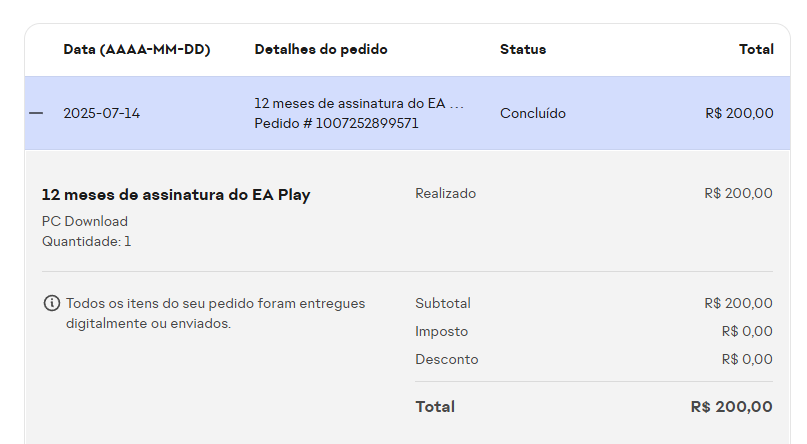Click the Quantidade: 1 text
This screenshot has height=444, width=807.
(x=86, y=241)
